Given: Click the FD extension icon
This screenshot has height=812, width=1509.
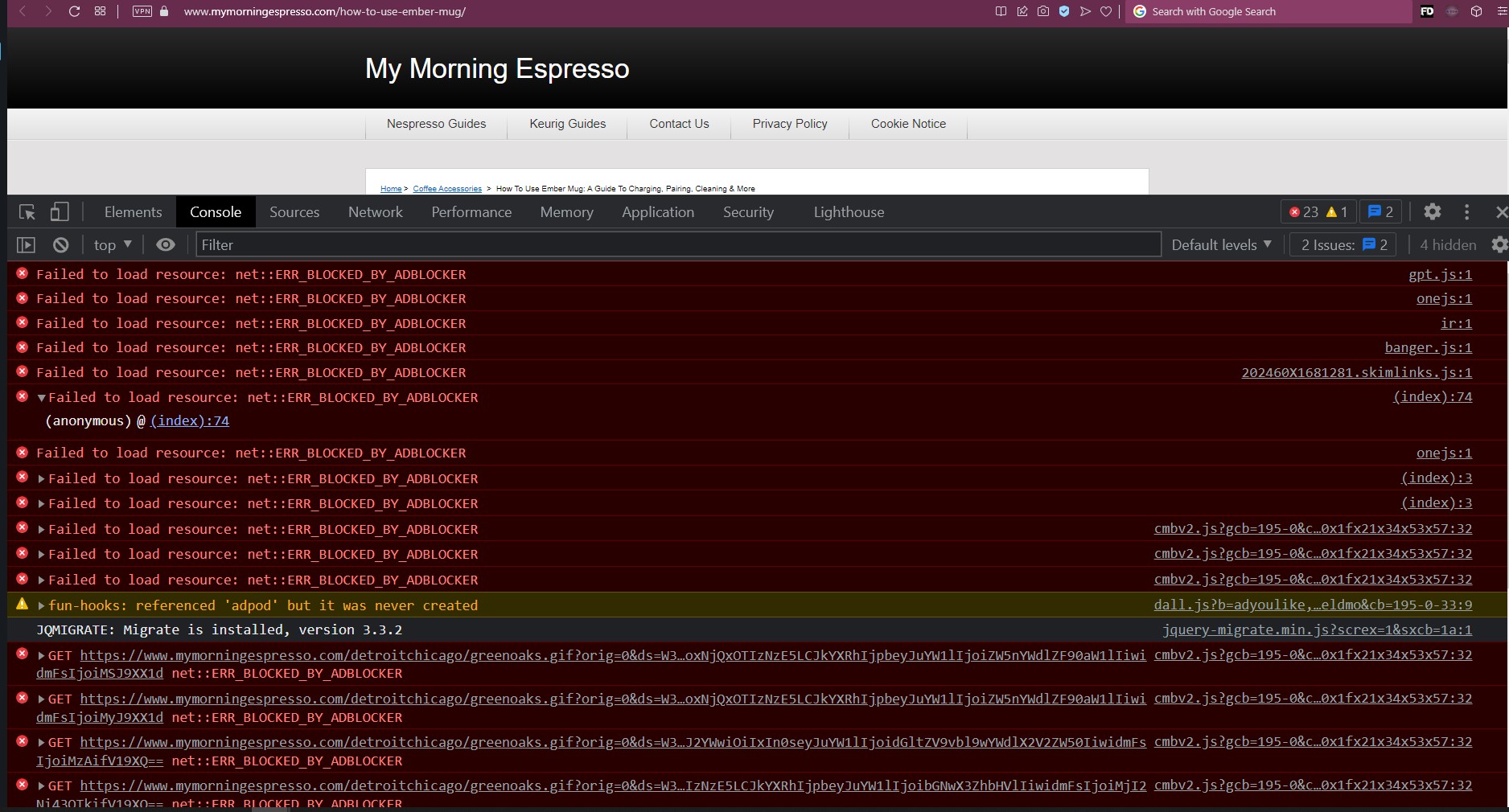Looking at the screenshot, I should pyautogui.click(x=1427, y=11).
